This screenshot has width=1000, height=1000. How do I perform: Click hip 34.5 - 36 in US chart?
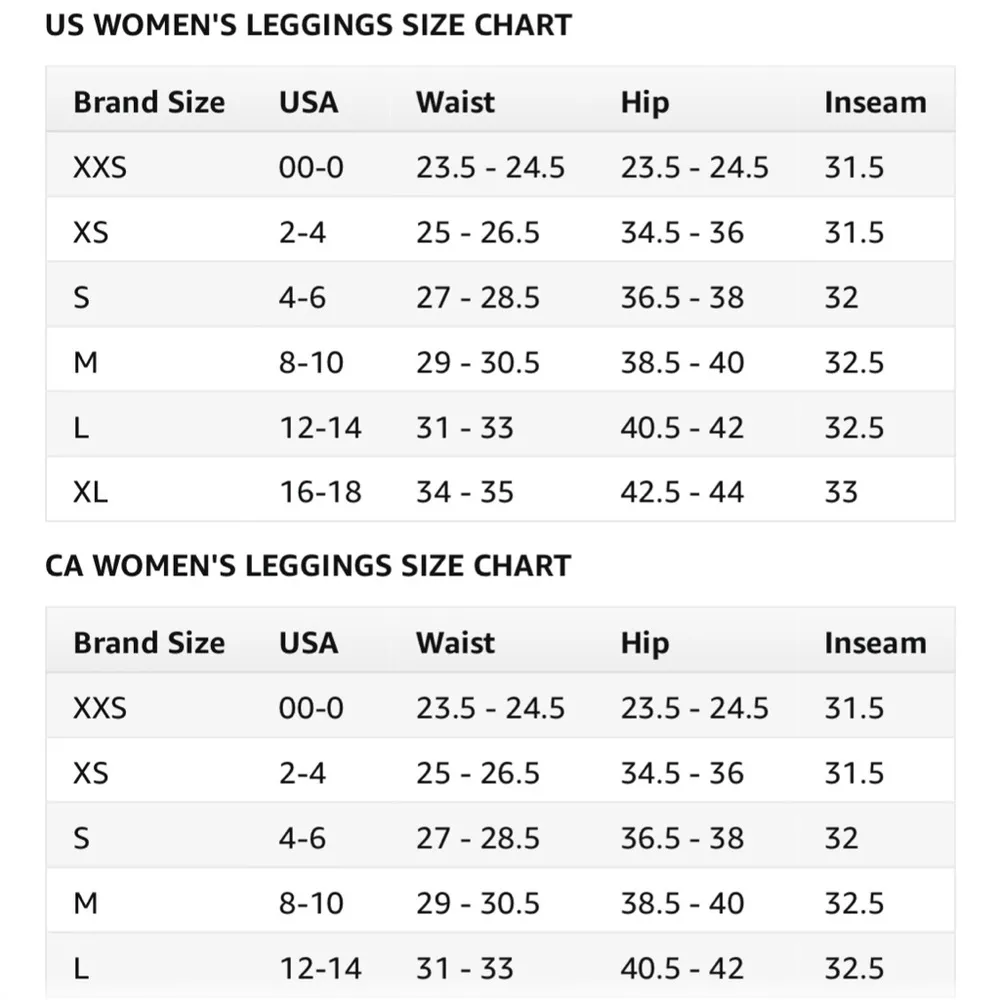click(x=682, y=232)
